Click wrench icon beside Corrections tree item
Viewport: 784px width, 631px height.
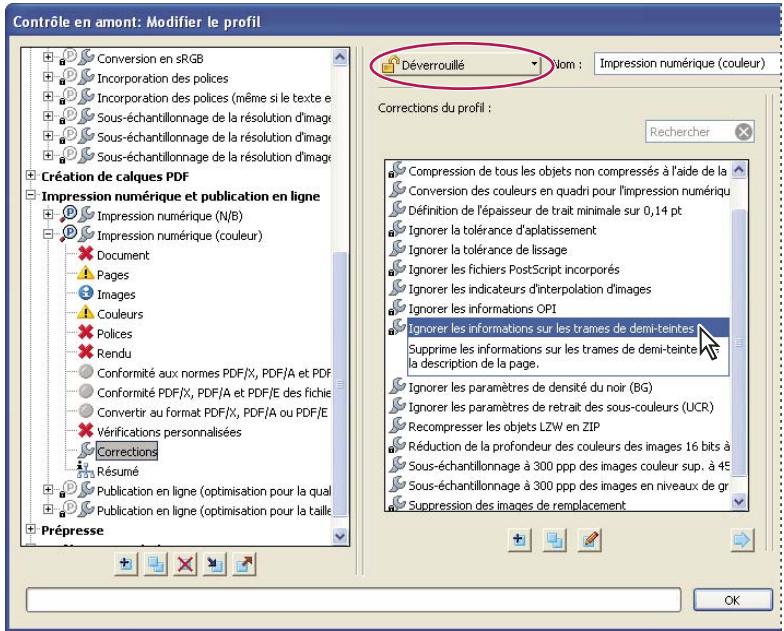click(x=86, y=450)
